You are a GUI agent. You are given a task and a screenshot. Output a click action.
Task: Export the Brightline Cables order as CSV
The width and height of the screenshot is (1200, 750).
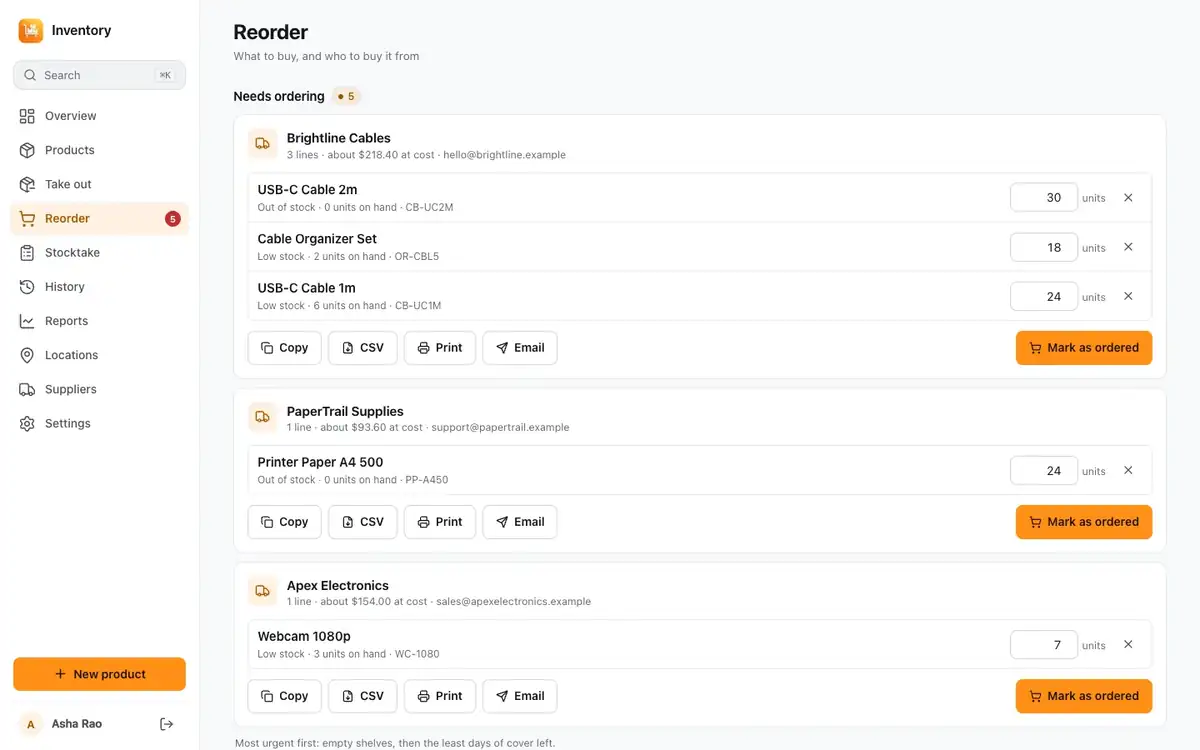point(363,348)
